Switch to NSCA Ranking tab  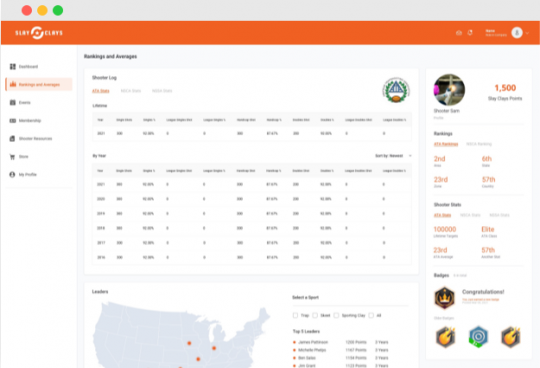click(x=479, y=144)
